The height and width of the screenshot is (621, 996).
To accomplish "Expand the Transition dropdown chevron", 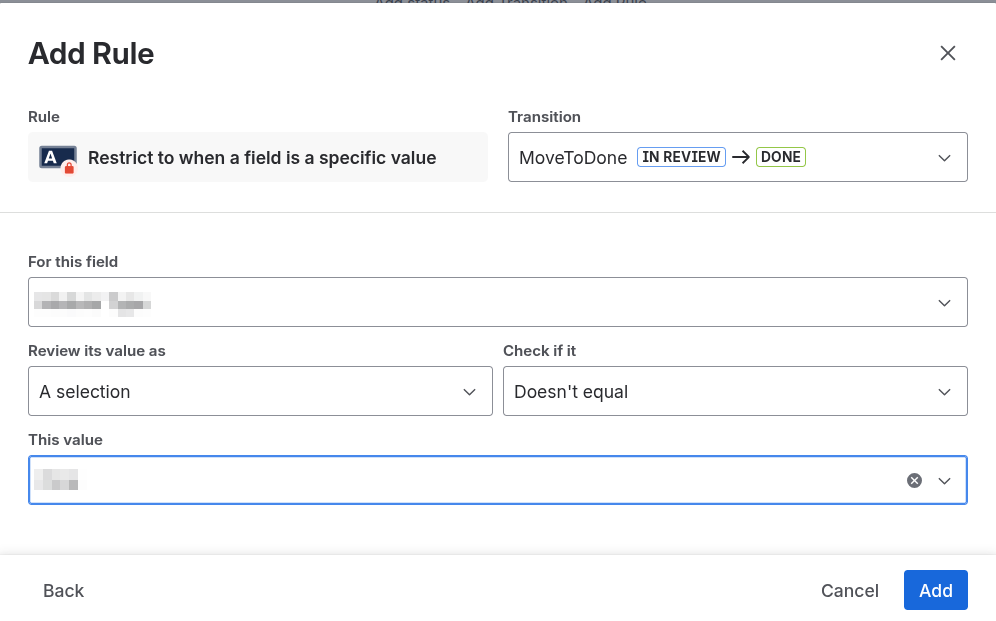I will point(944,158).
